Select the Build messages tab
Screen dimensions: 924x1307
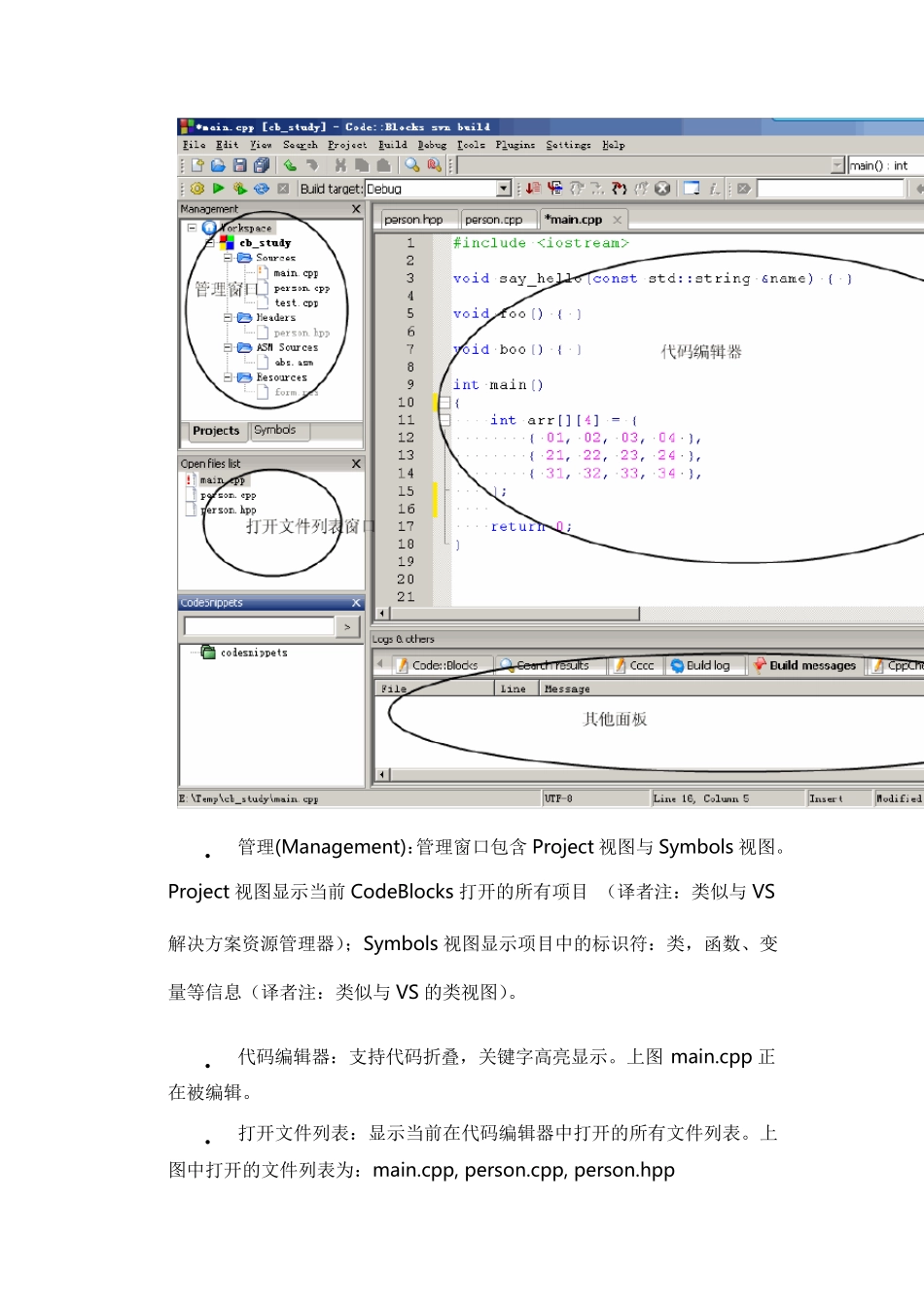pos(805,665)
